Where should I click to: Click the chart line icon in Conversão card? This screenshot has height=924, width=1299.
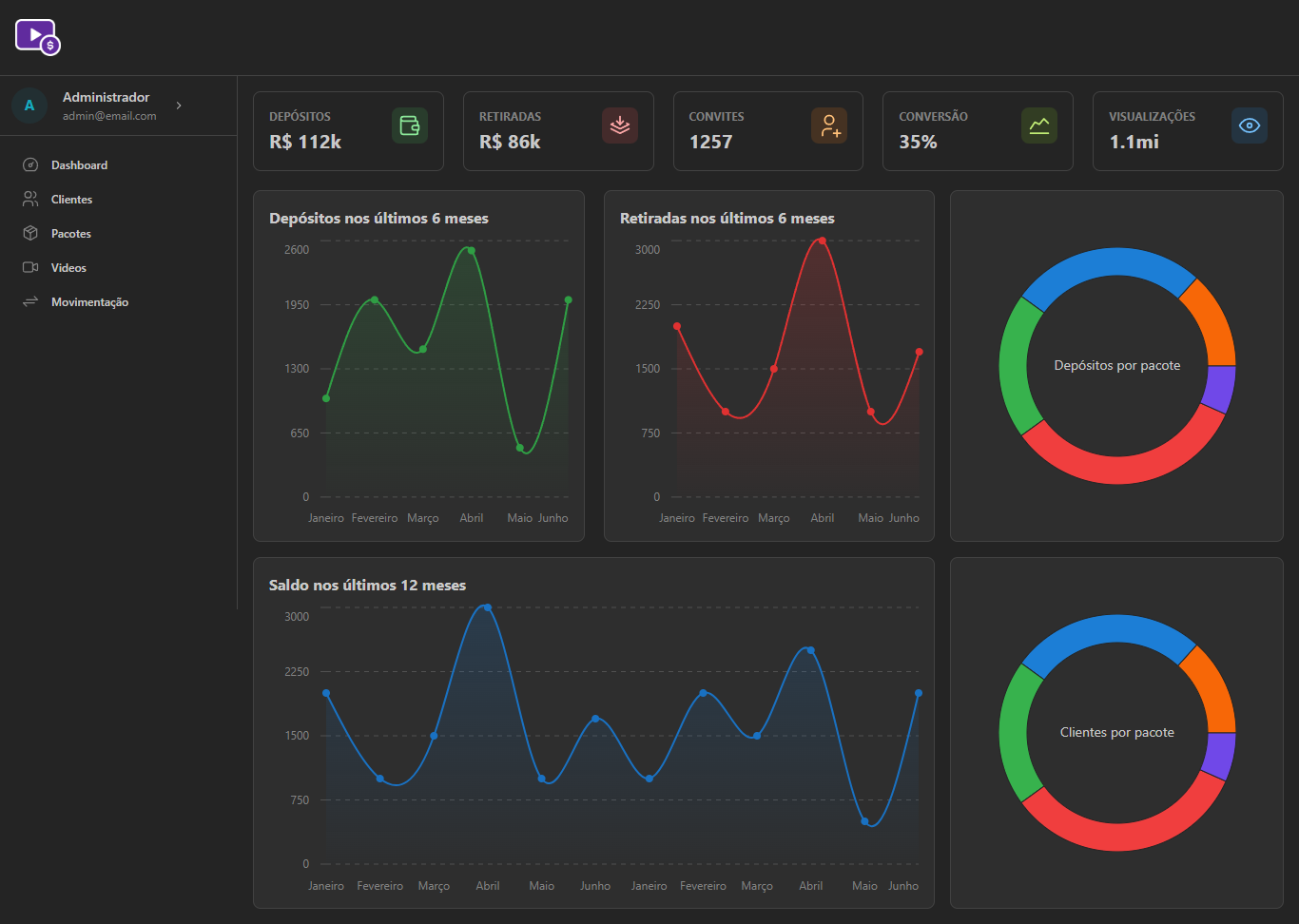[x=1039, y=125]
